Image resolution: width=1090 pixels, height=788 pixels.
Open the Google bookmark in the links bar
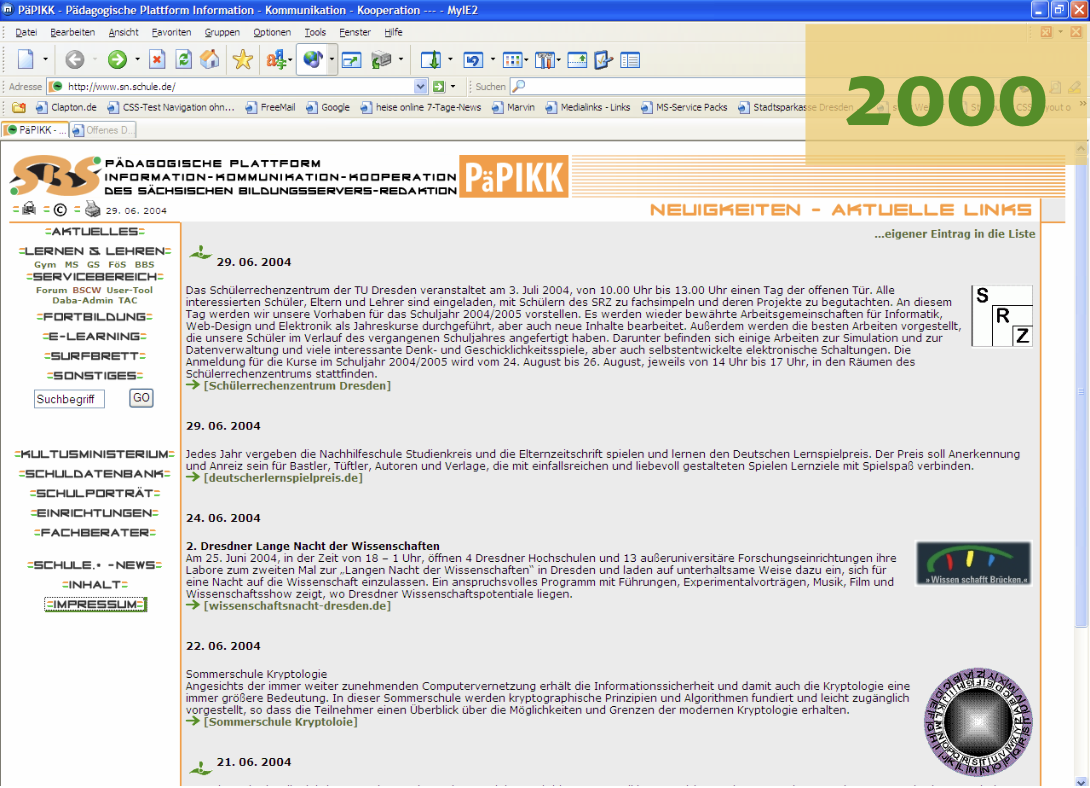click(327, 108)
